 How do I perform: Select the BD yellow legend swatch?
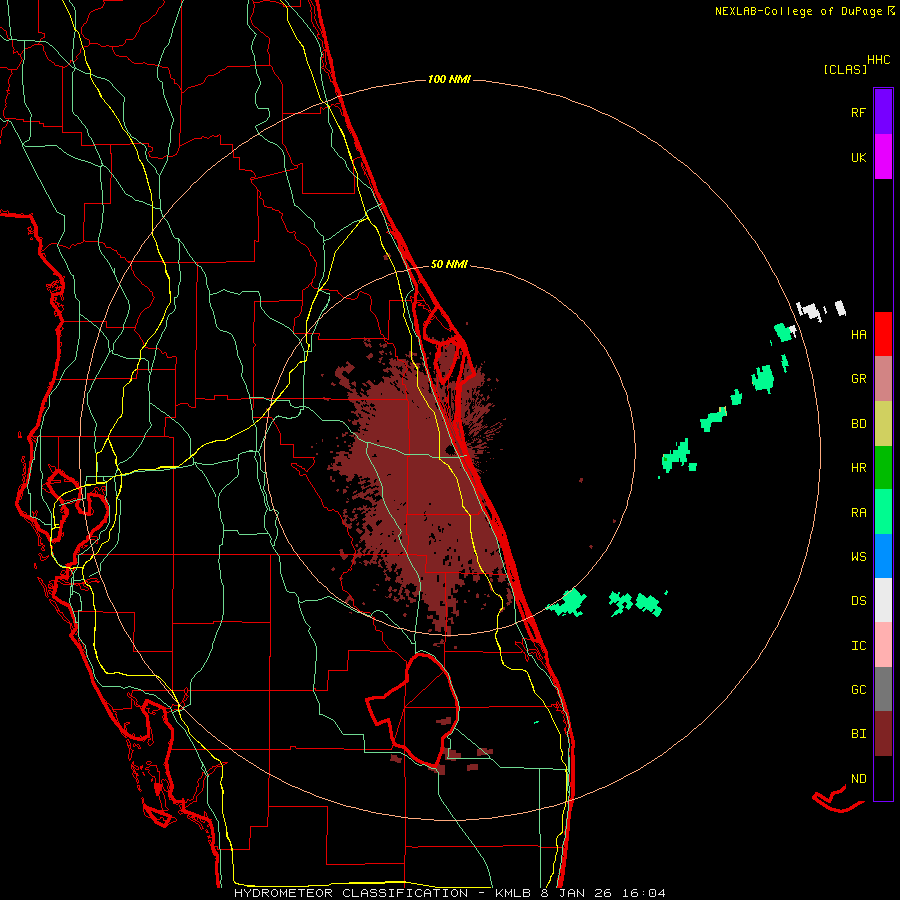883,424
